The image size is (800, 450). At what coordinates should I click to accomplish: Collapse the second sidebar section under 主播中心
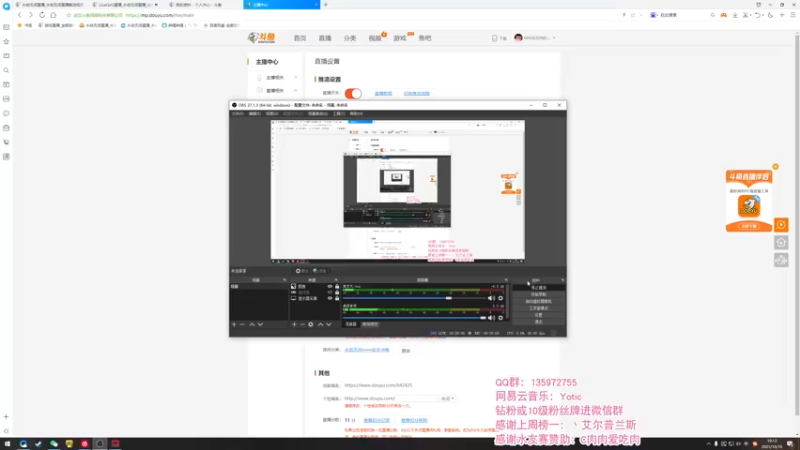295,90
